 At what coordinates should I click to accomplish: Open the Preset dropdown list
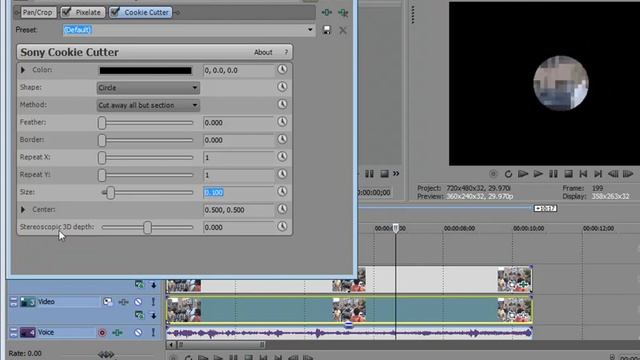(x=310, y=30)
